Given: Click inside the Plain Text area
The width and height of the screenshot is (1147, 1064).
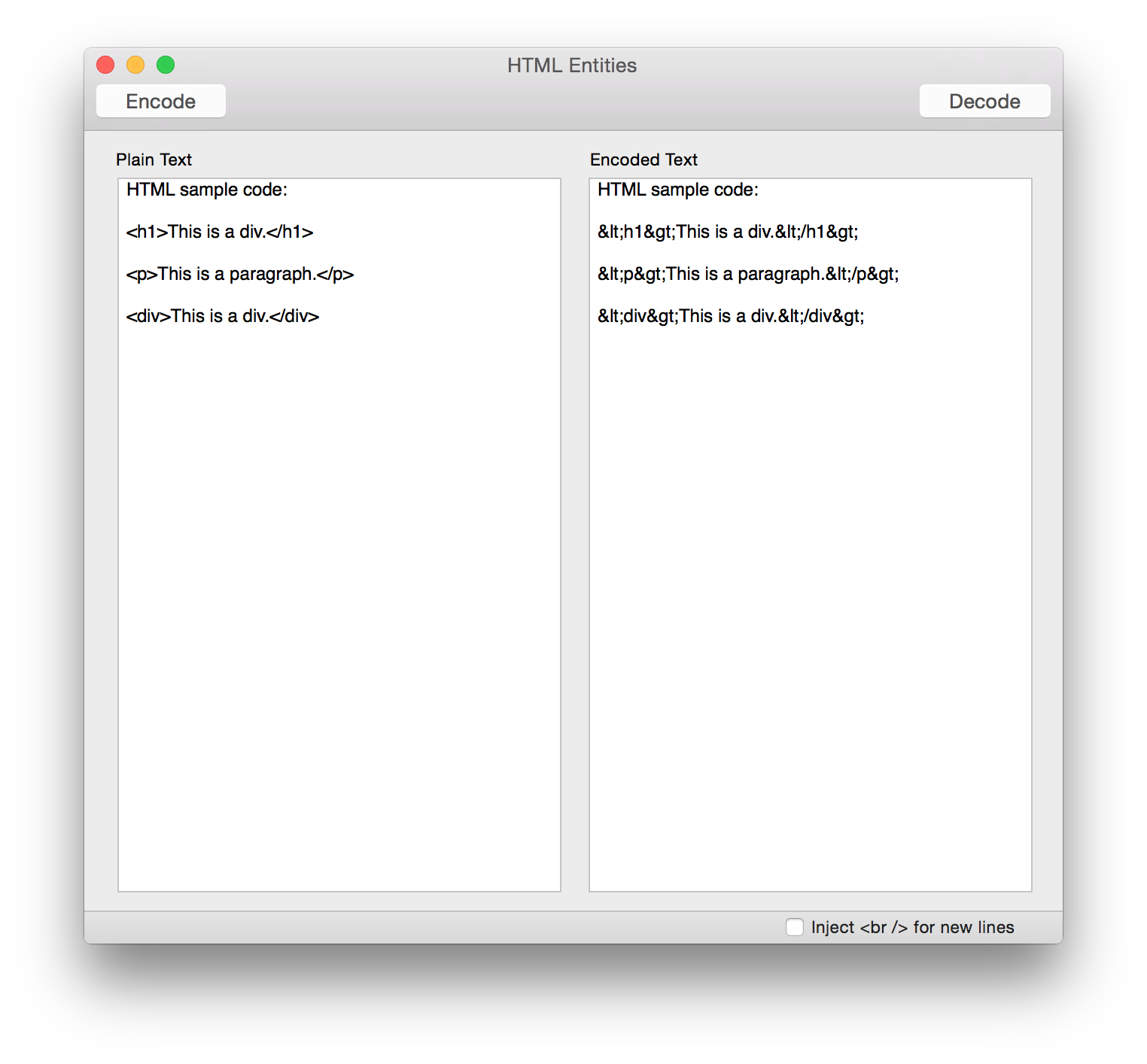Looking at the screenshot, I should click(x=339, y=535).
